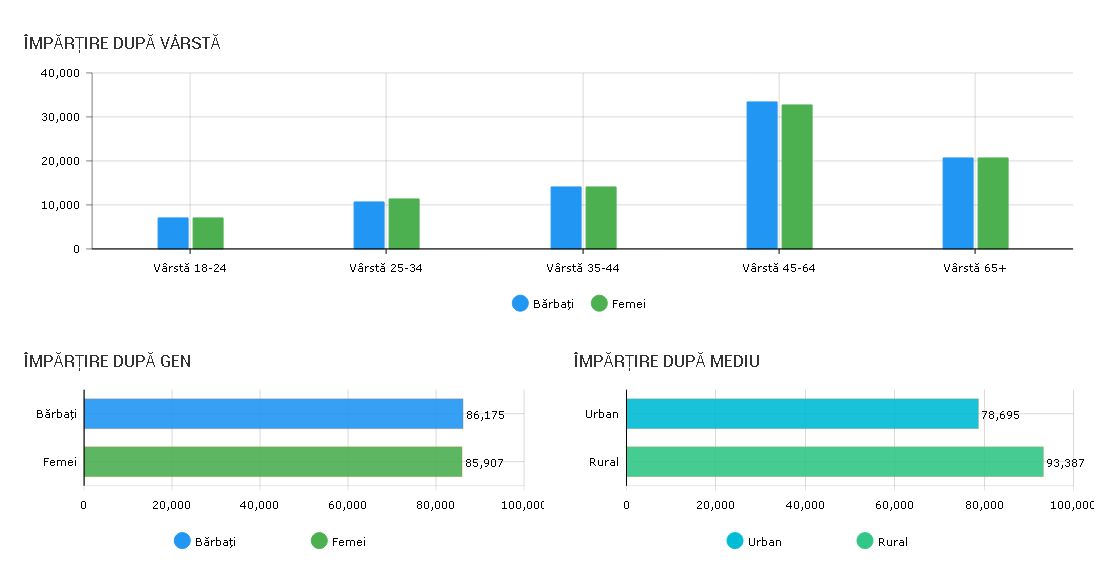Hide Femei series using age chart legend text

click(x=628, y=304)
